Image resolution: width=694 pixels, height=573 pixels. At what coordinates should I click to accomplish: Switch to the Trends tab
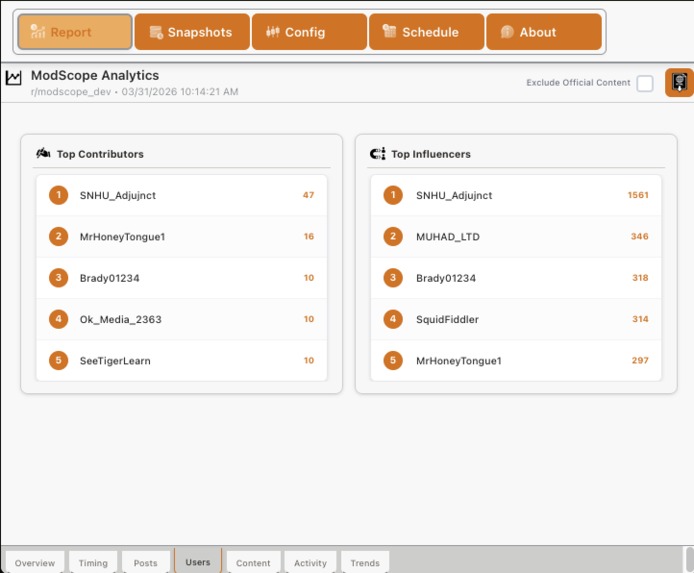pos(365,563)
